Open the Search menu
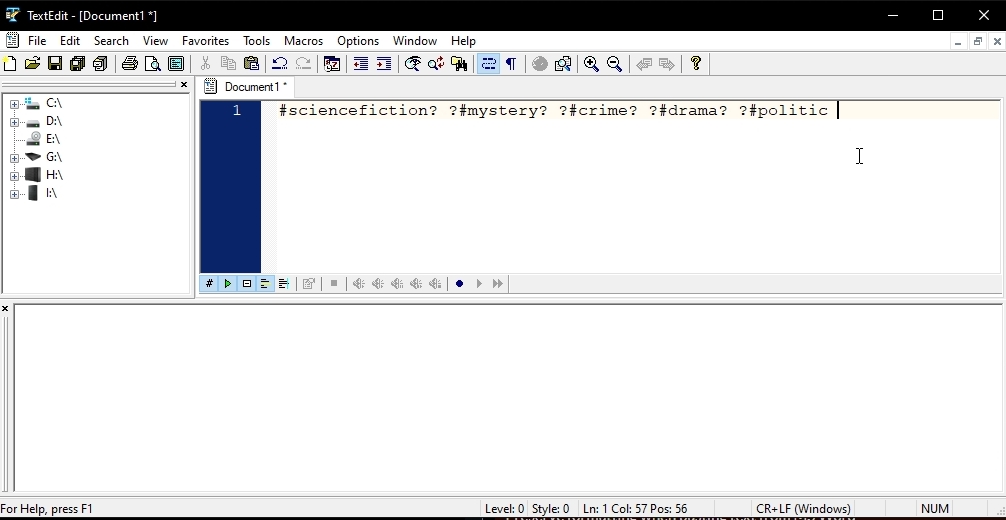Viewport: 1006px width, 520px height. tap(111, 41)
